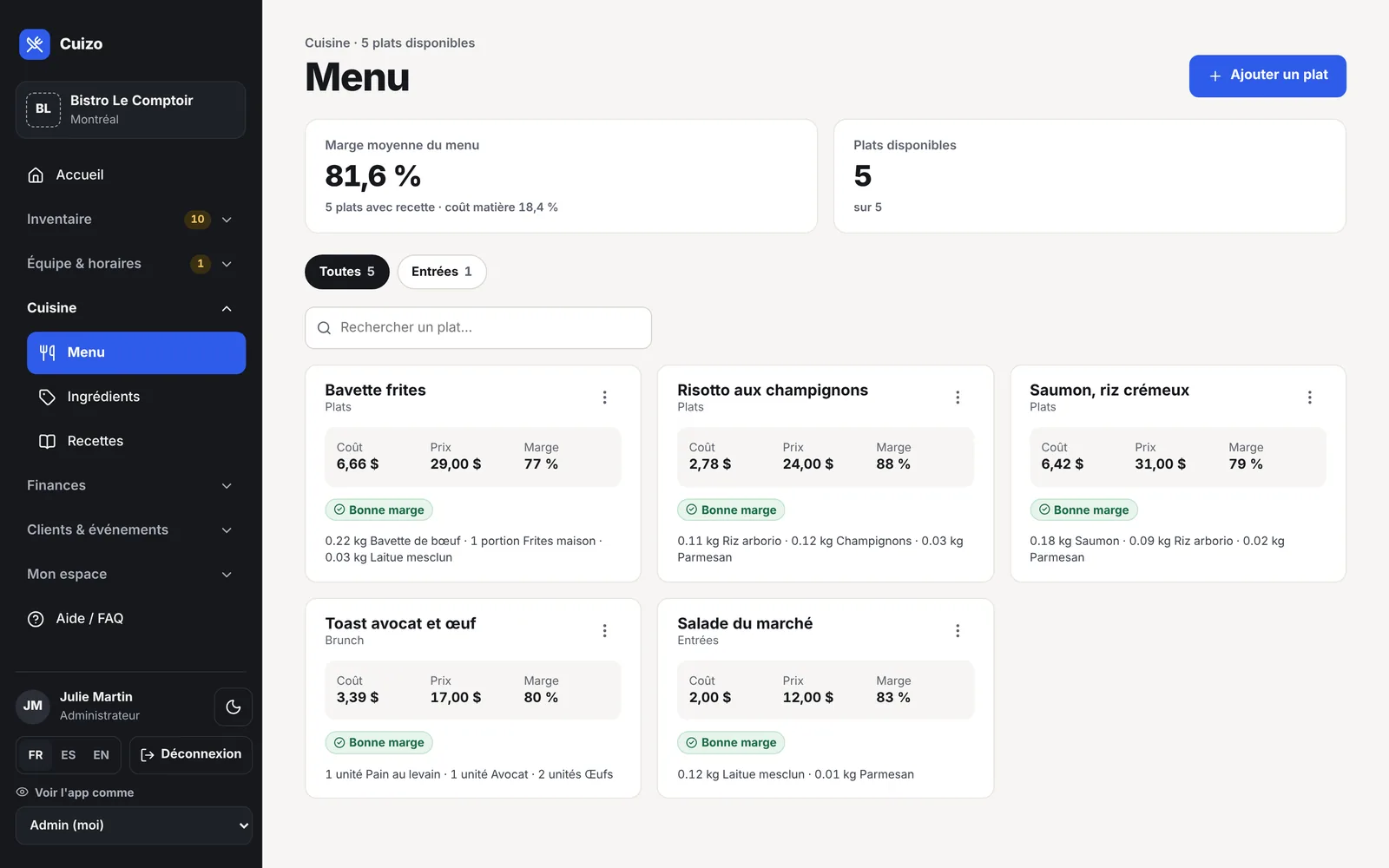Select the Toutes 5 filter tab
The height and width of the screenshot is (868, 1389).
coord(347,272)
